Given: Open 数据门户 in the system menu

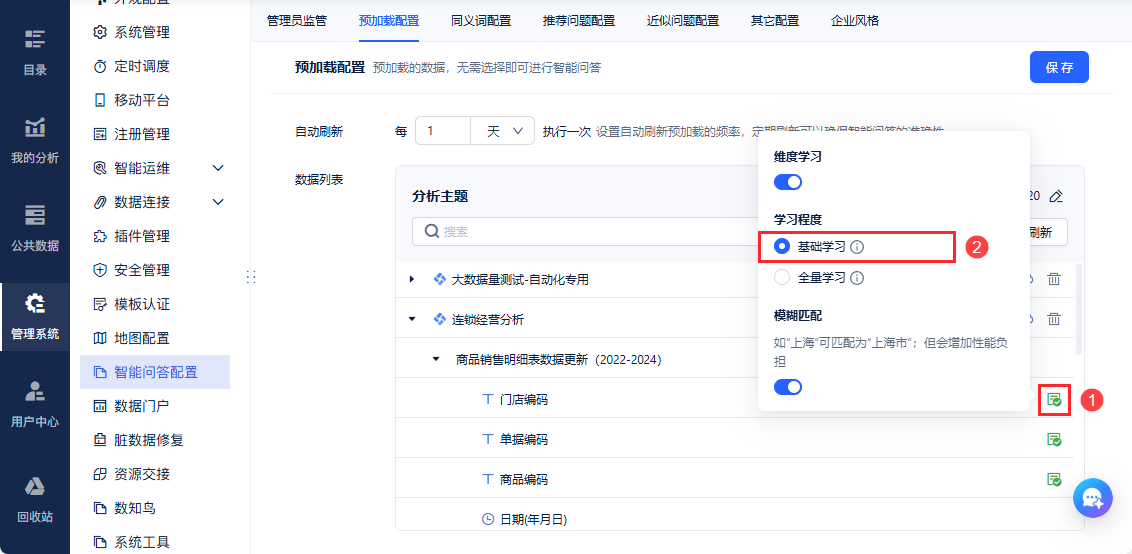Looking at the screenshot, I should [142, 406].
